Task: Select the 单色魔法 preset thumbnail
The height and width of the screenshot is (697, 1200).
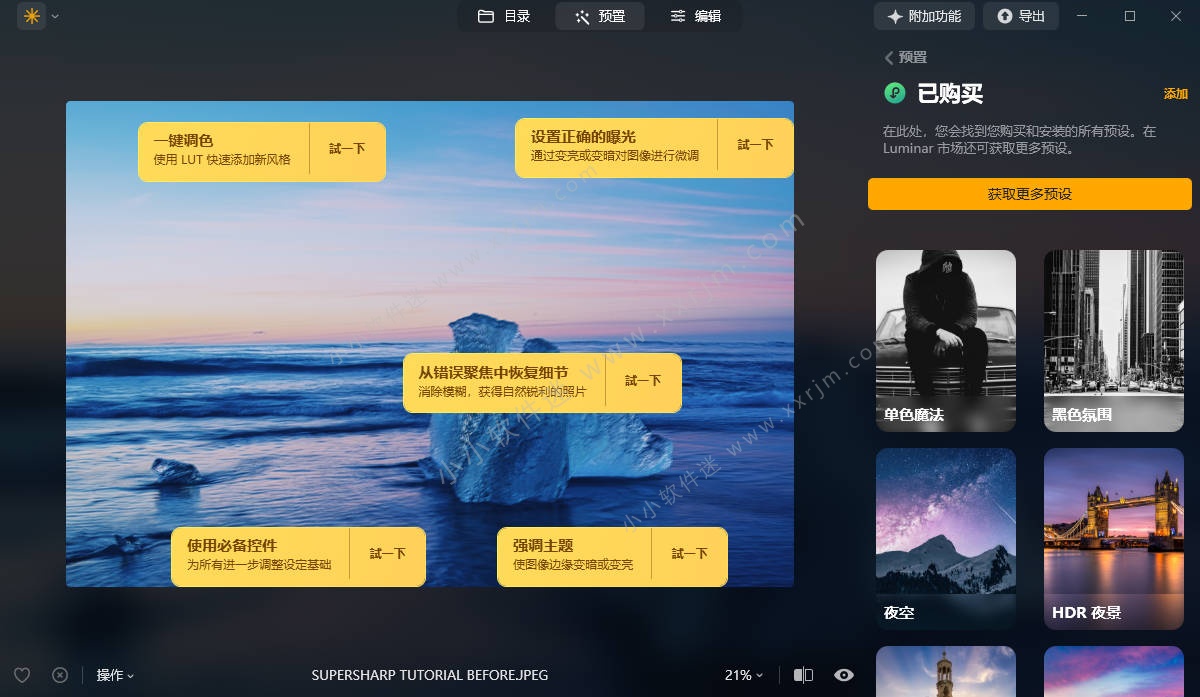Action: click(945, 340)
